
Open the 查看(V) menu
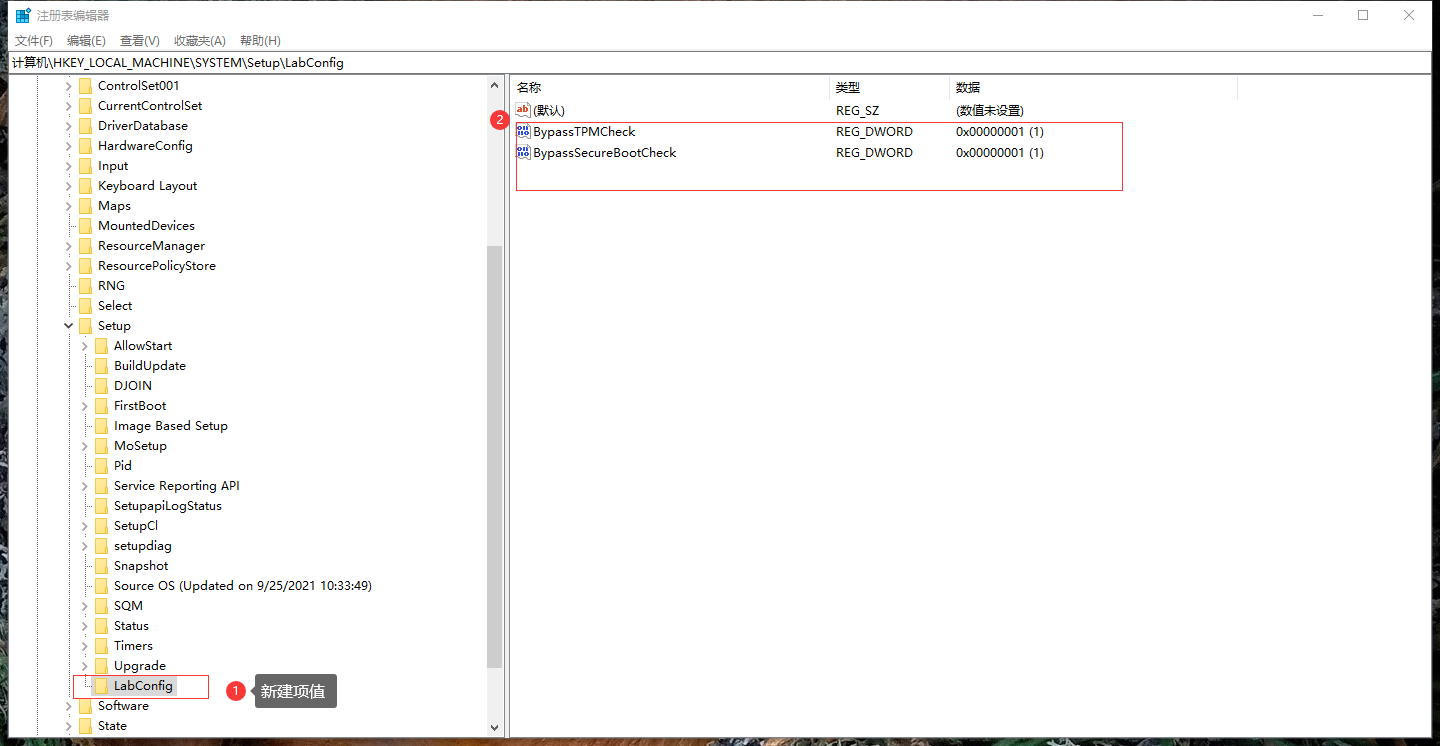click(x=139, y=40)
